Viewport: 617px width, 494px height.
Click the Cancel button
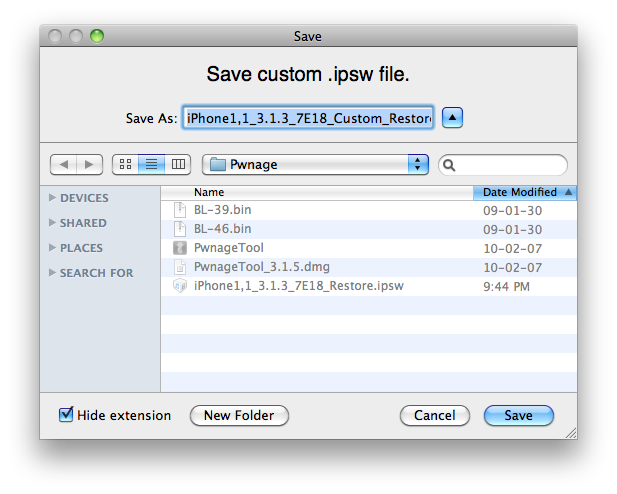coord(435,415)
